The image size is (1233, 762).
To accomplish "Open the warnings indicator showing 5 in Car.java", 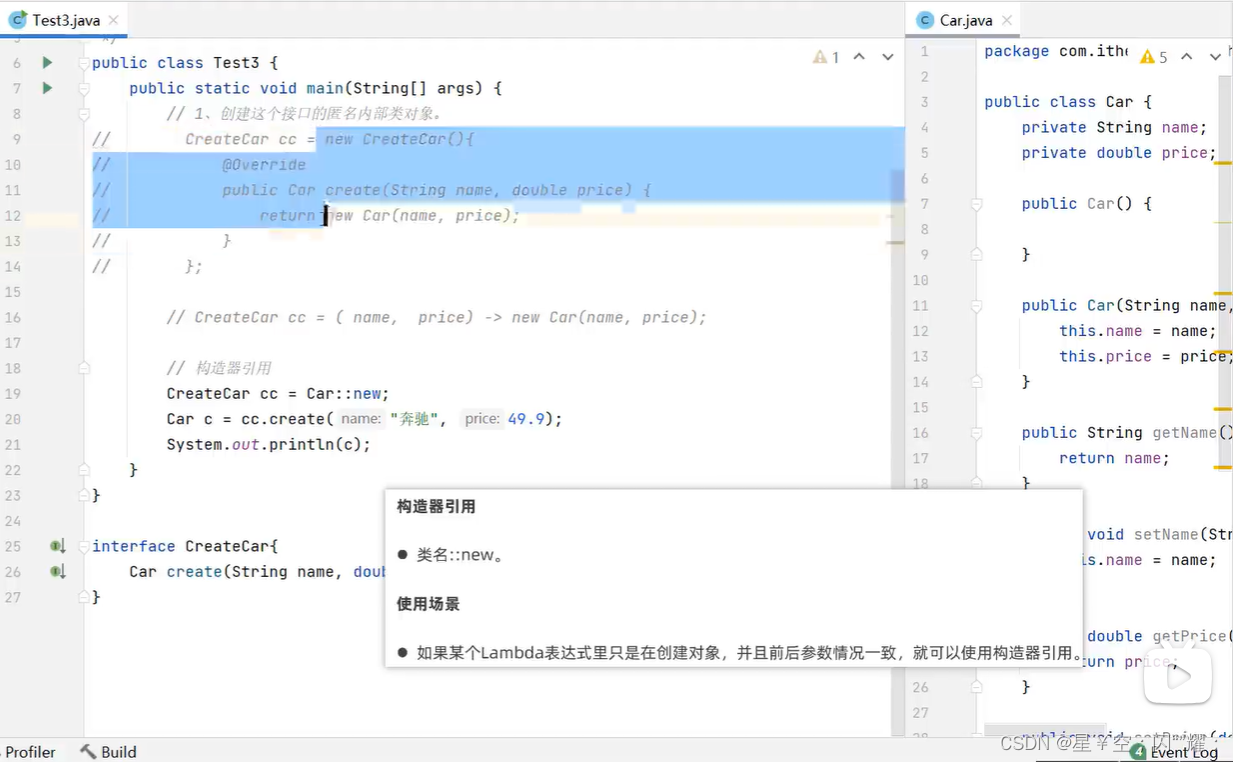I will click(x=1148, y=57).
